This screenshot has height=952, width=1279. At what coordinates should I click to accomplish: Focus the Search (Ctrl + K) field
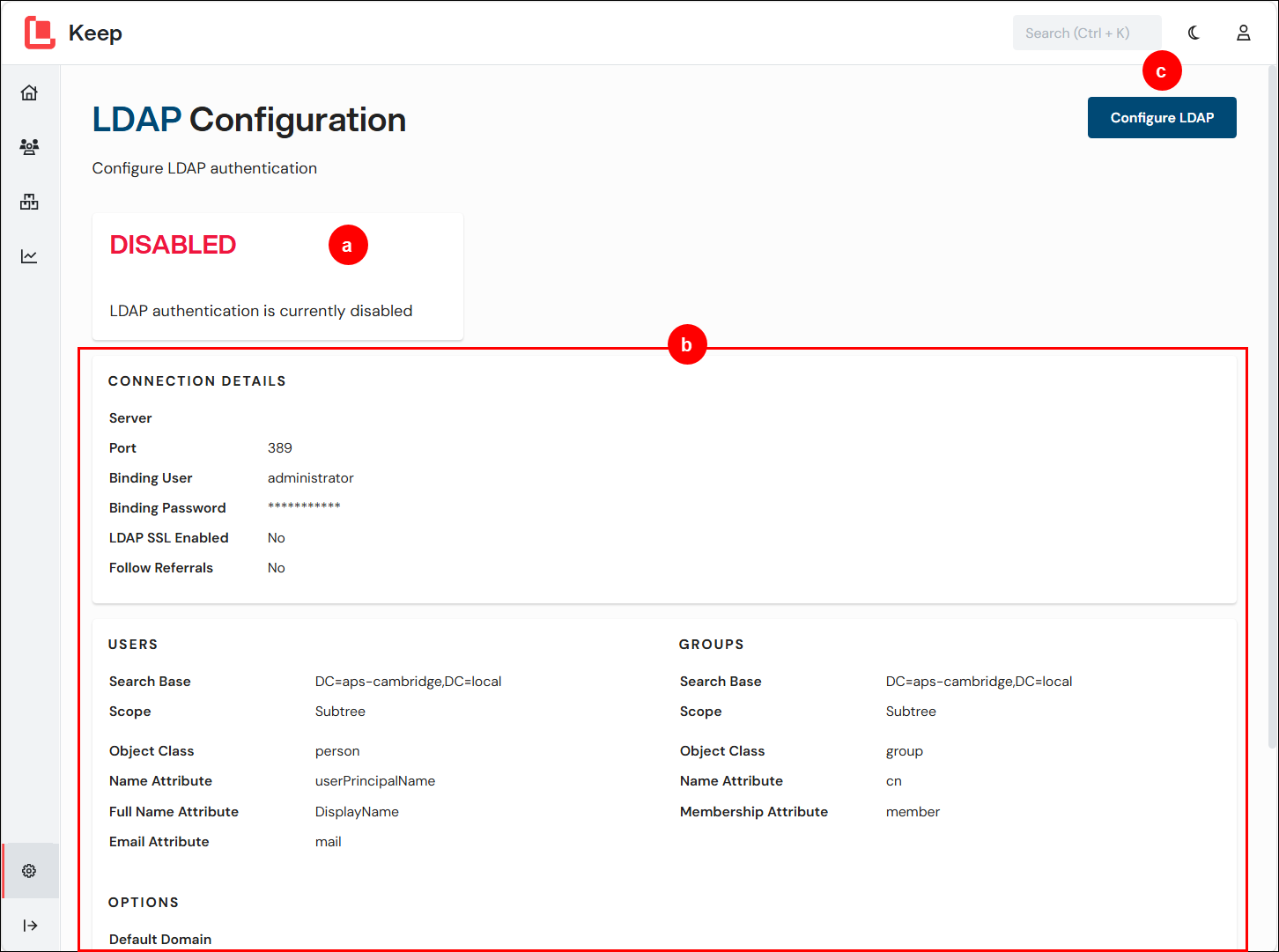click(x=1087, y=33)
